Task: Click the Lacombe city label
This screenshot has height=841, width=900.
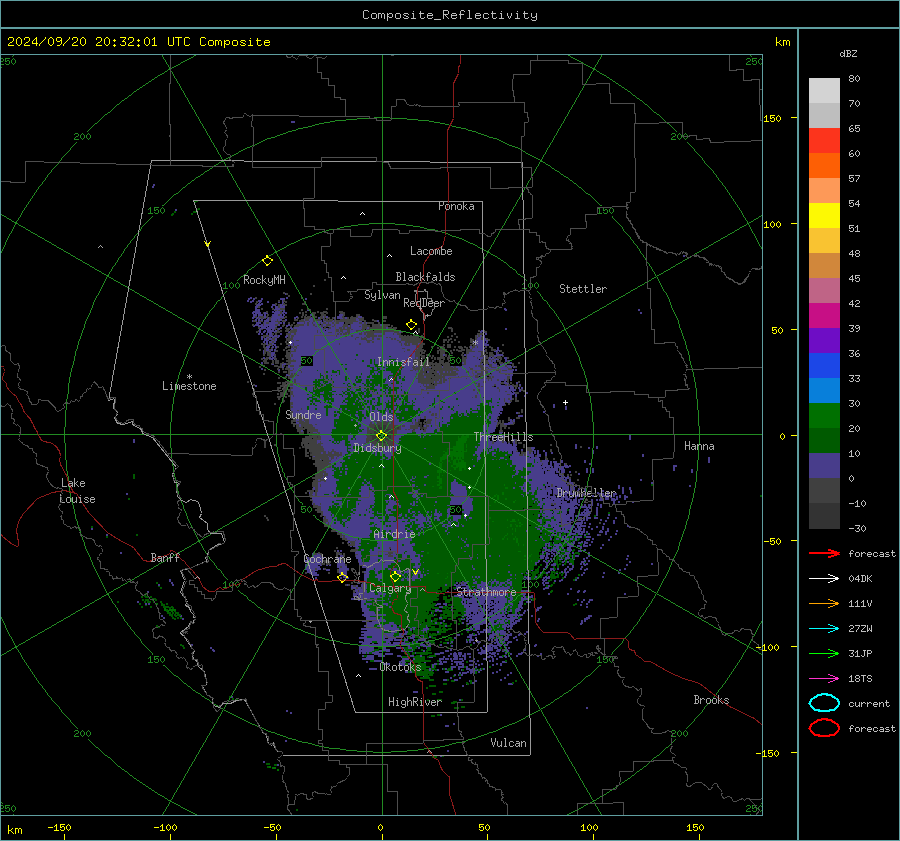Action: click(x=431, y=251)
